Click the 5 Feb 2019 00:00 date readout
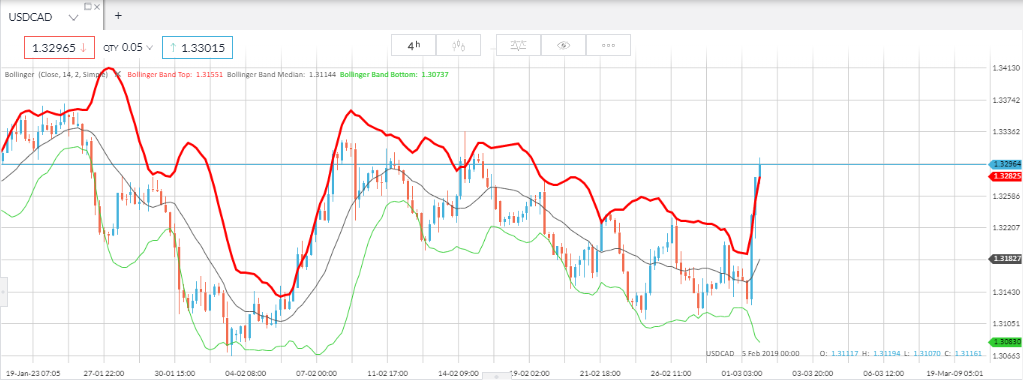 coord(770,353)
